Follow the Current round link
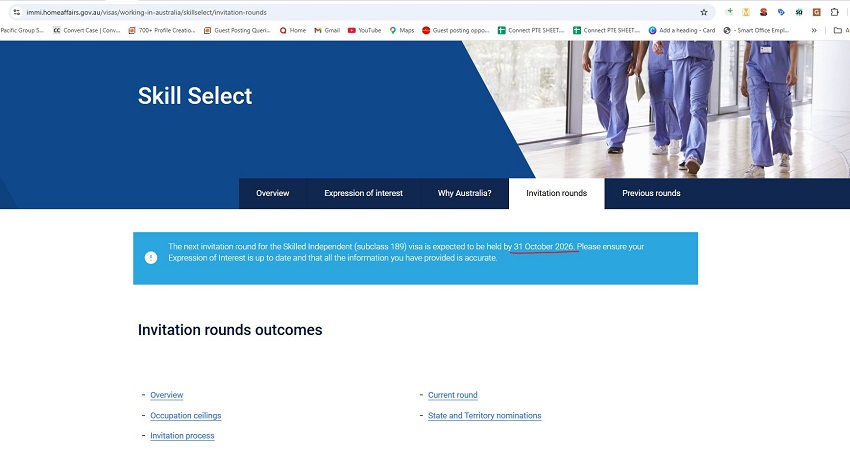This screenshot has height=460, width=850. 453,395
